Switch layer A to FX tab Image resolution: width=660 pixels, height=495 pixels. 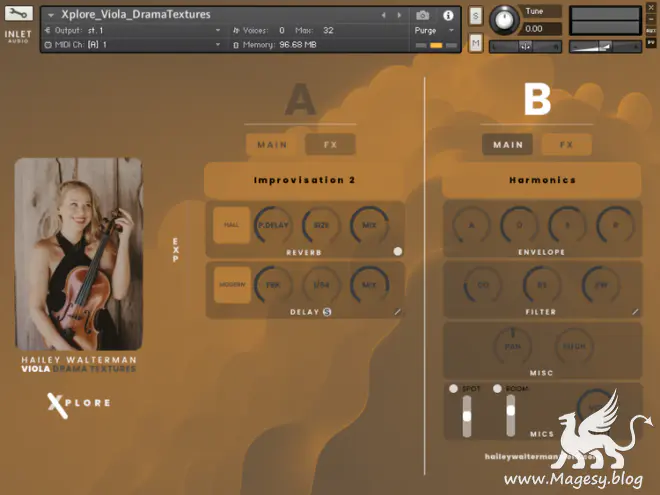pos(330,145)
